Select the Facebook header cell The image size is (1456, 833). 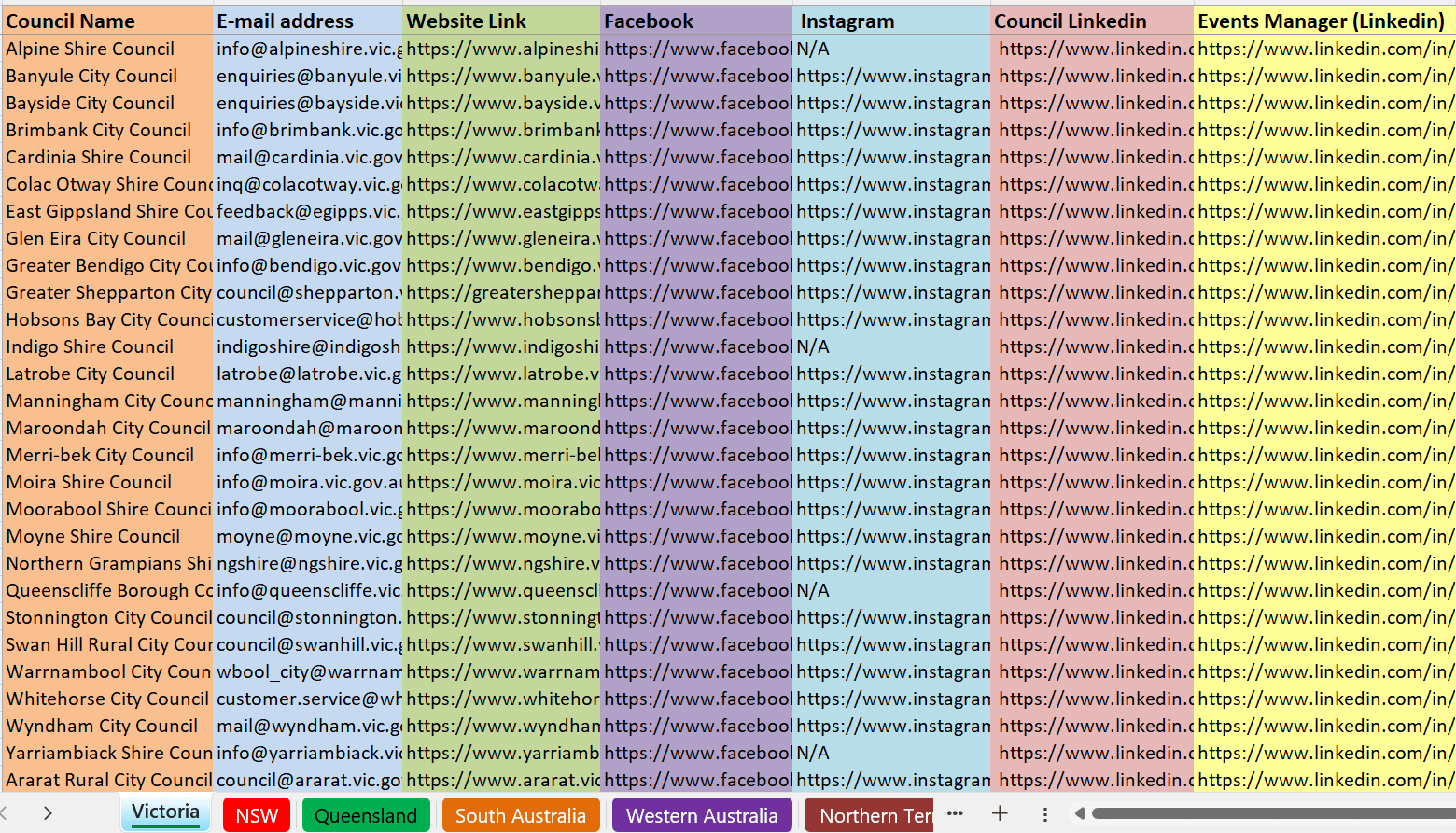coord(696,21)
